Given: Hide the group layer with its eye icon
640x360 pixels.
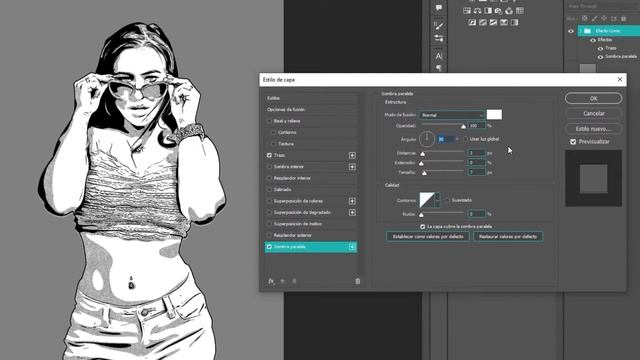Looking at the screenshot, I should click(x=571, y=31).
